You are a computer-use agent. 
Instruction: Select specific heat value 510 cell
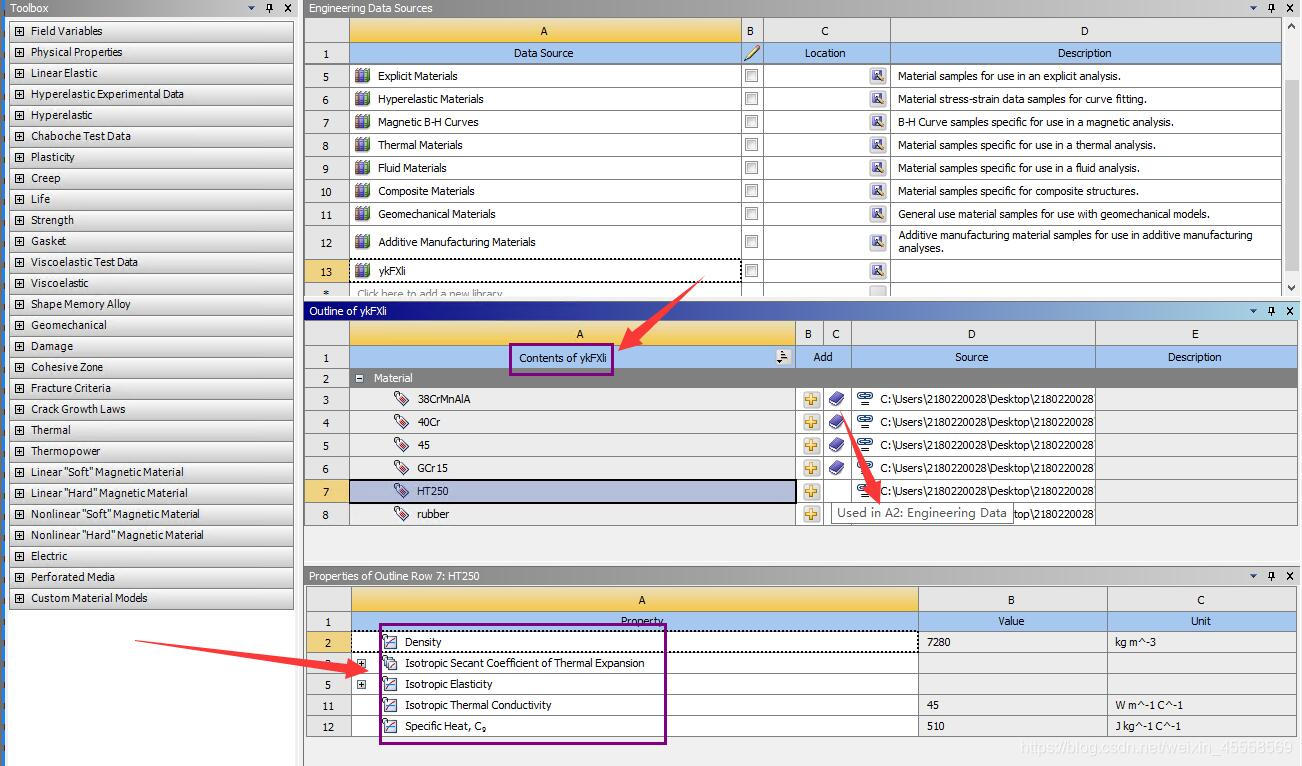pyautogui.click(x=1012, y=726)
